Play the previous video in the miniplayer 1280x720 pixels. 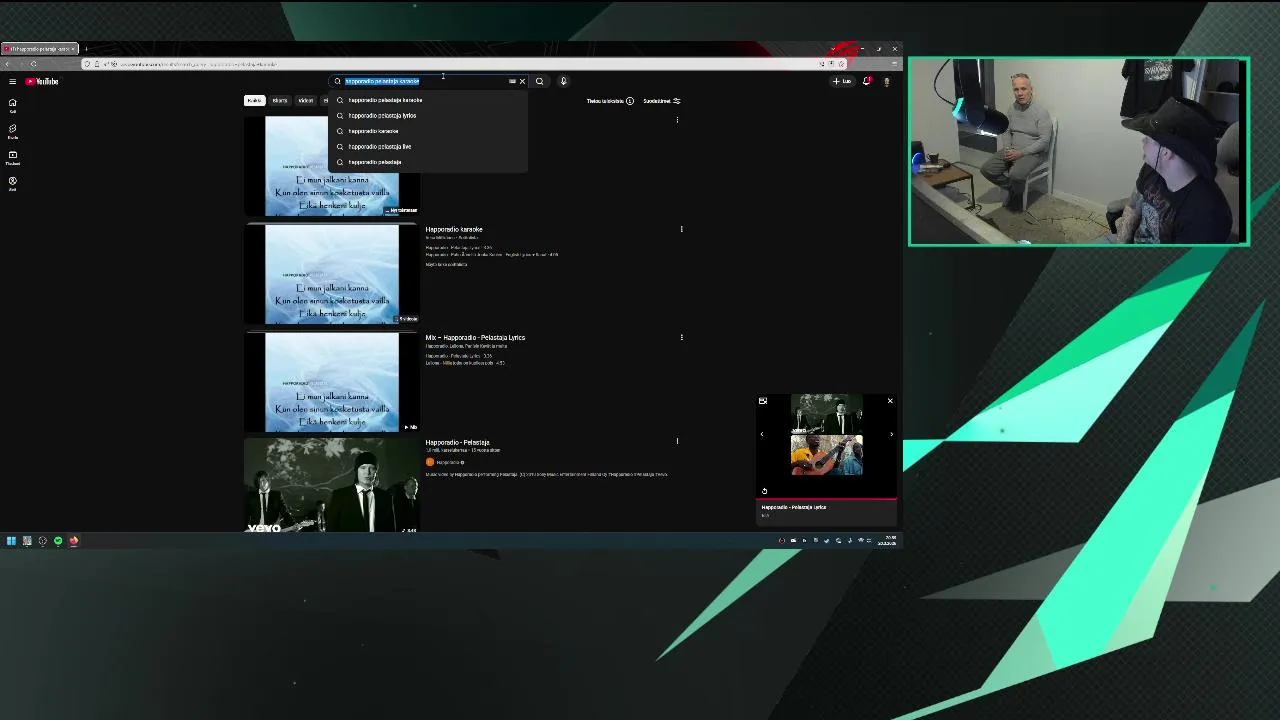[762, 434]
